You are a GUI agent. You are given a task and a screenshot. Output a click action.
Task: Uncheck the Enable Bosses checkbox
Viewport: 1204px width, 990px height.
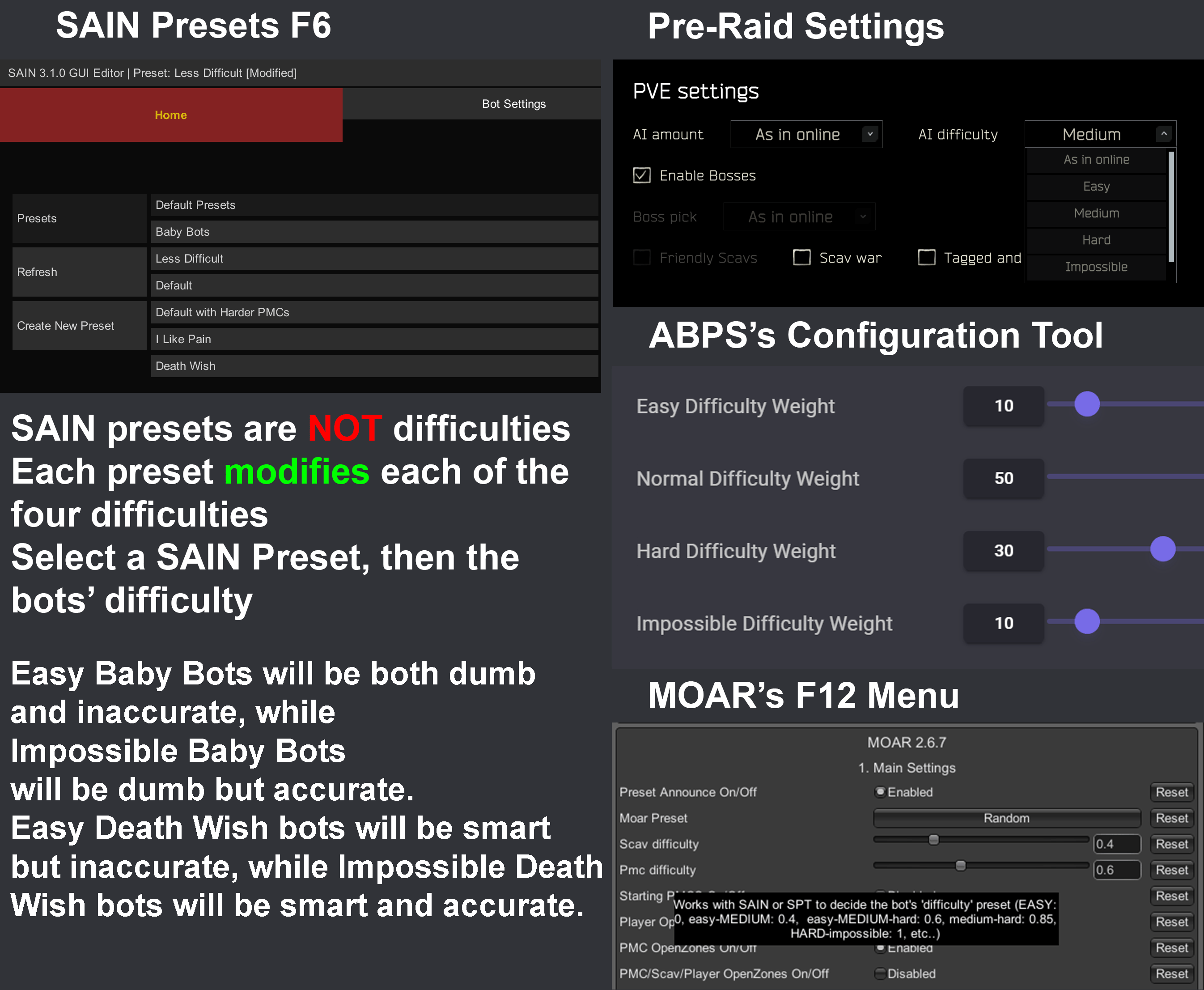[x=641, y=175]
